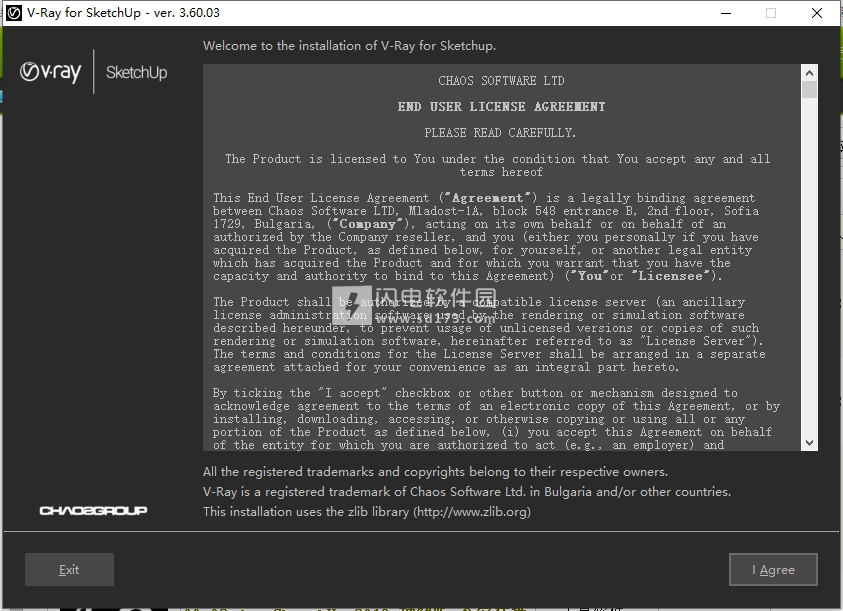Click the license text scrollbar thumb
843x611 pixels.
coord(809,89)
